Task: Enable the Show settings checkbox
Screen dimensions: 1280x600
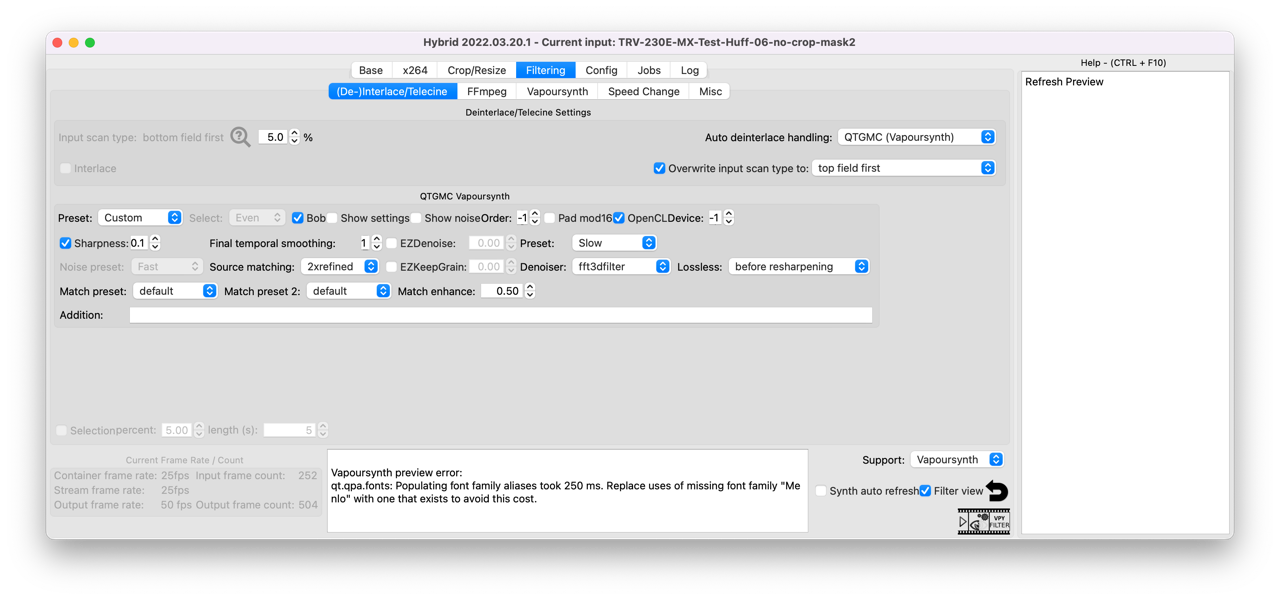Action: click(x=333, y=218)
